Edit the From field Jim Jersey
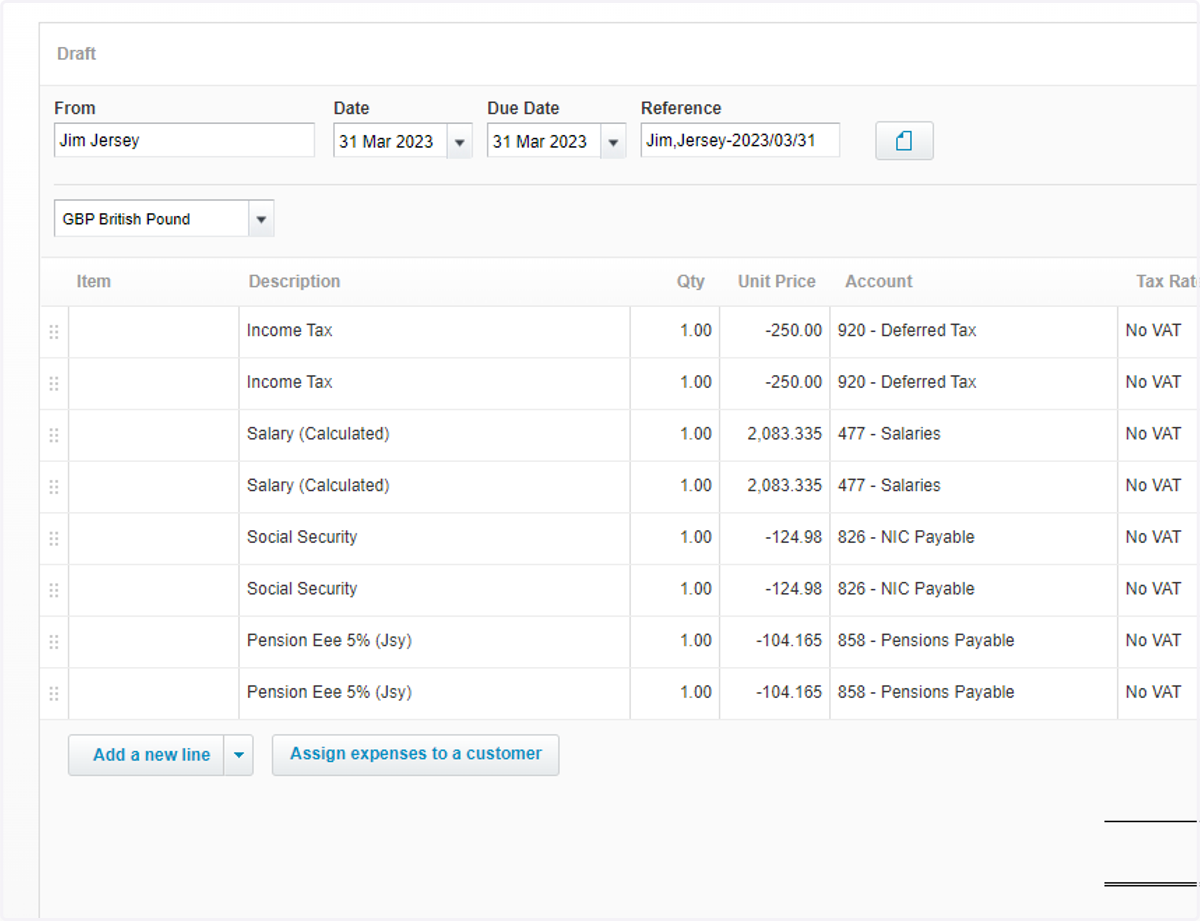 point(184,140)
